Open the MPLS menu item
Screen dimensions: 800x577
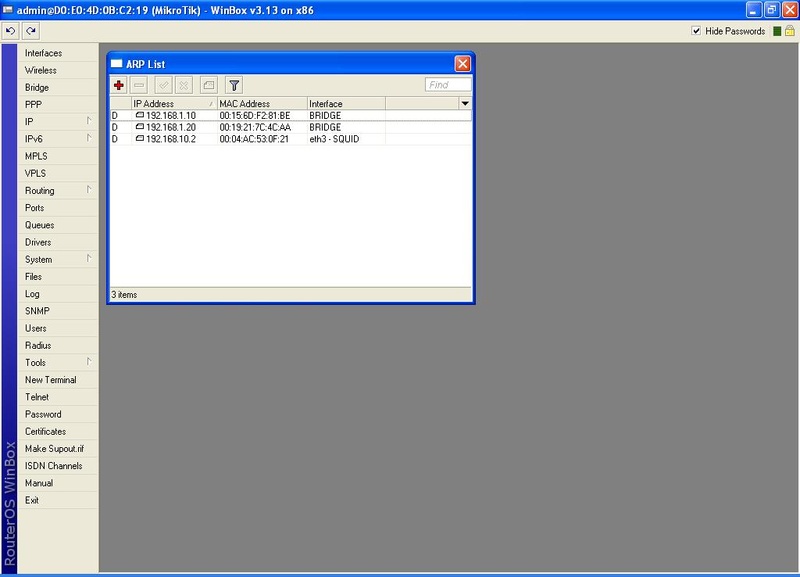coord(58,156)
